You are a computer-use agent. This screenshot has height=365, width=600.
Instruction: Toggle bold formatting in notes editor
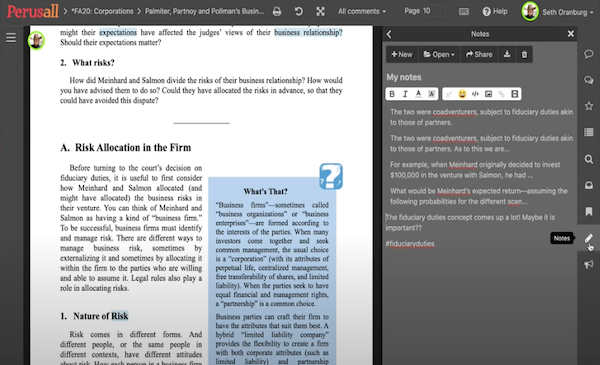pos(392,94)
